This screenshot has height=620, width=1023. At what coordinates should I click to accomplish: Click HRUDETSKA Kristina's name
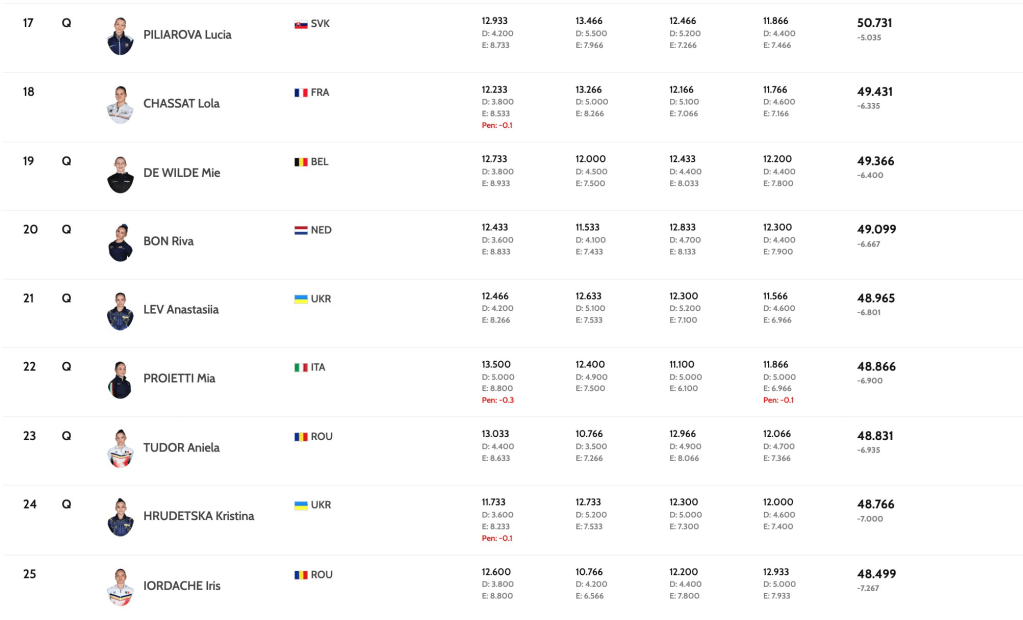coord(198,517)
